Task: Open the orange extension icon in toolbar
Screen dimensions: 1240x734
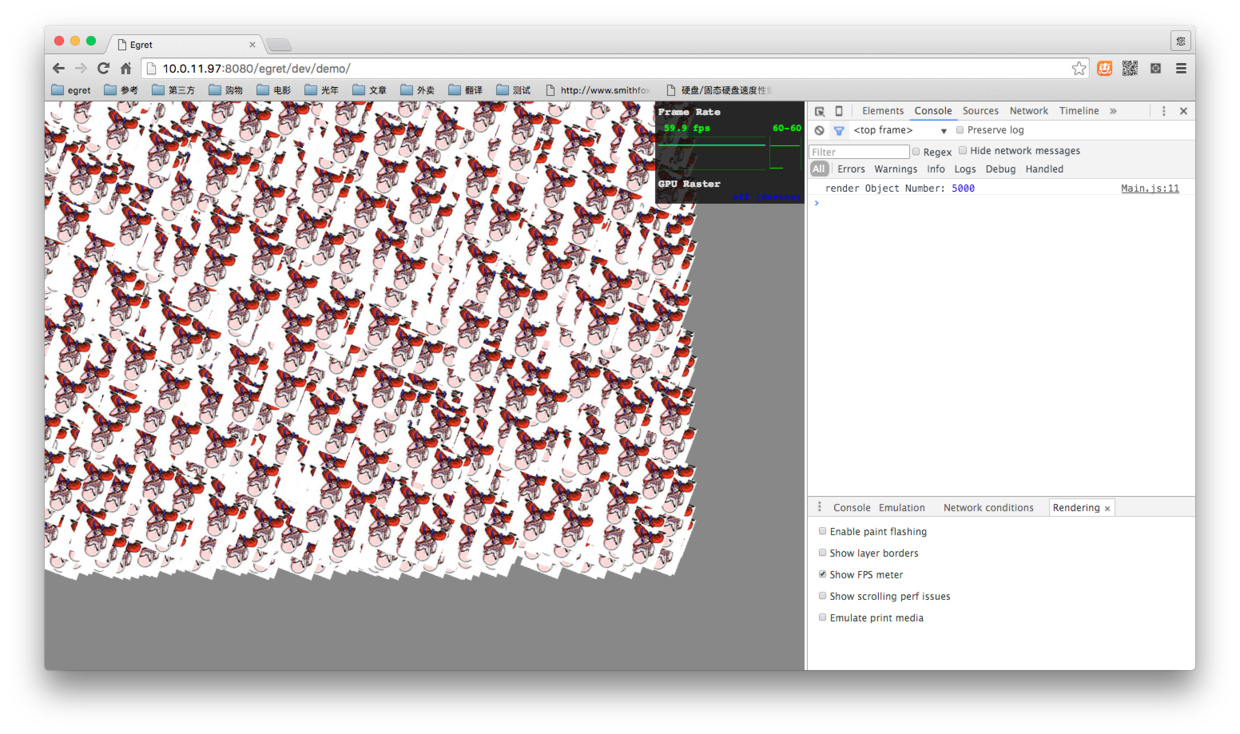Action: pyautogui.click(x=1104, y=68)
